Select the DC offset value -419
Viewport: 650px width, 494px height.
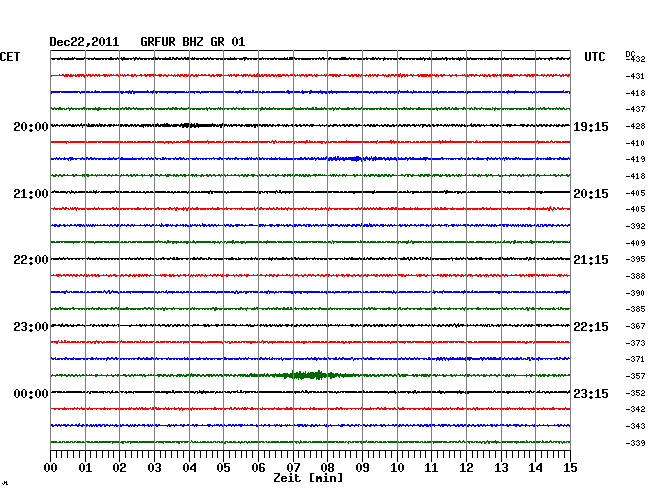635,159
